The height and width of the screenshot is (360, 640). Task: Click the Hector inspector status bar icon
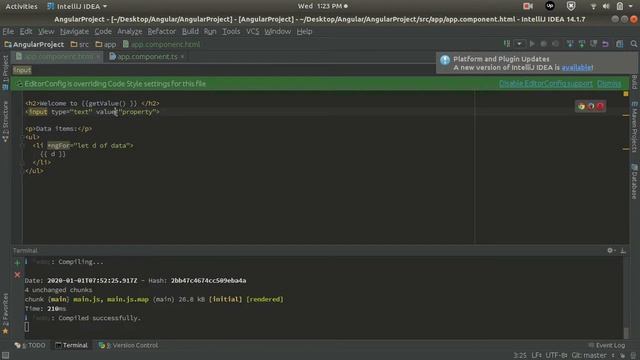[x=633, y=356]
